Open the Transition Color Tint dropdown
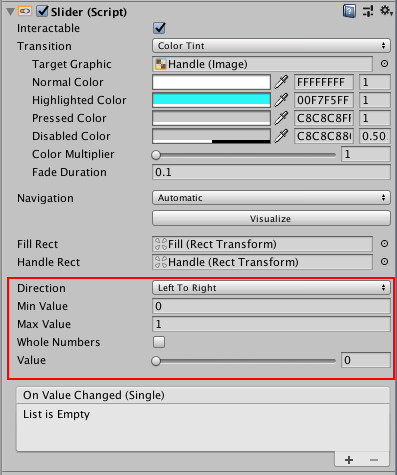 click(271, 46)
